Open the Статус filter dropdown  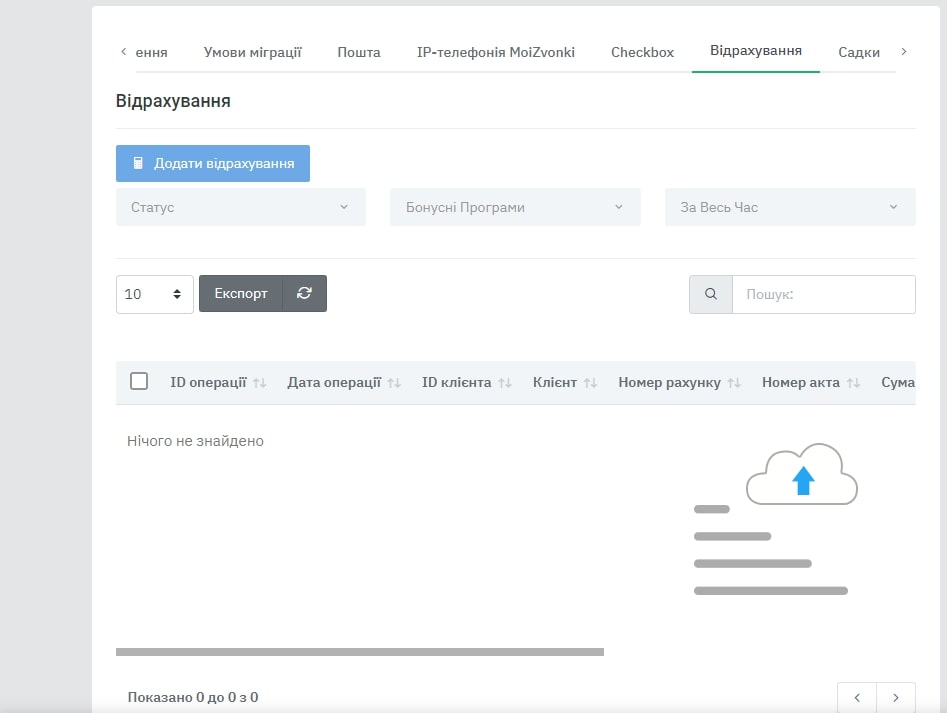(x=241, y=207)
